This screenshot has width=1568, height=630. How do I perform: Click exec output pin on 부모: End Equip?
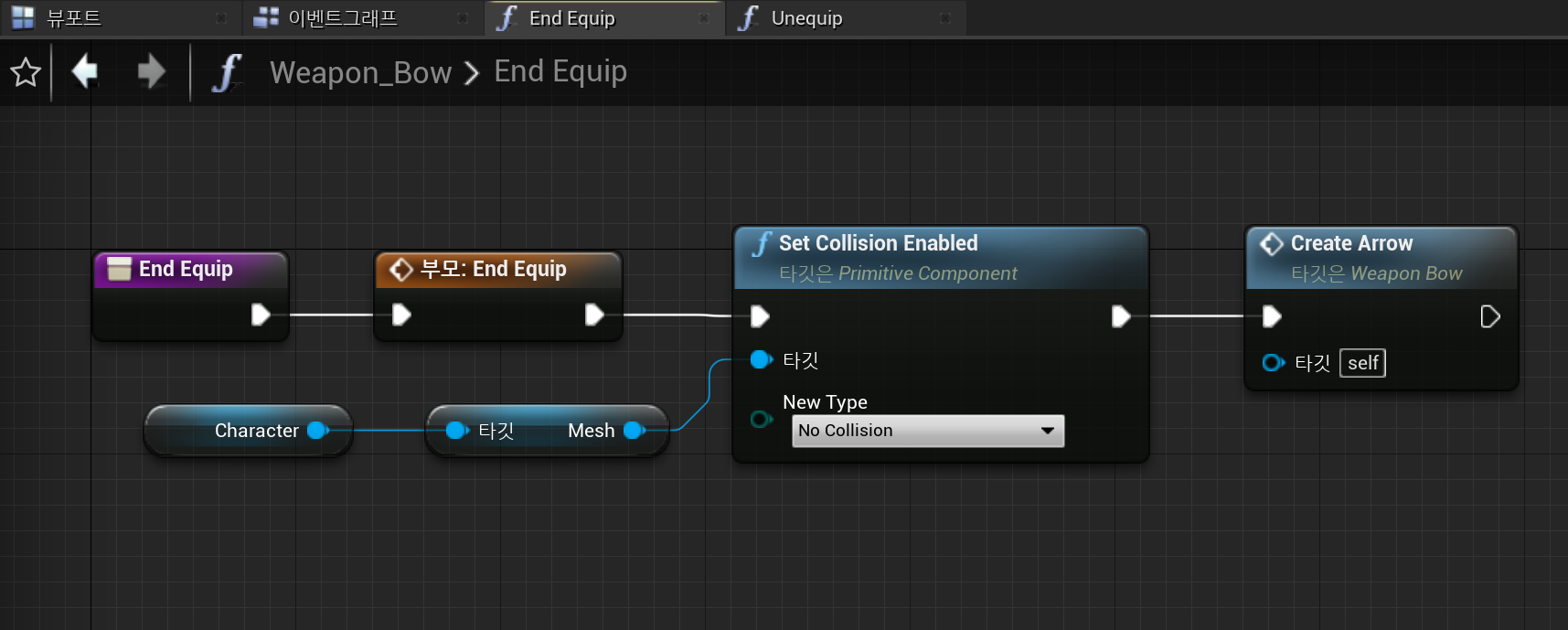594,315
